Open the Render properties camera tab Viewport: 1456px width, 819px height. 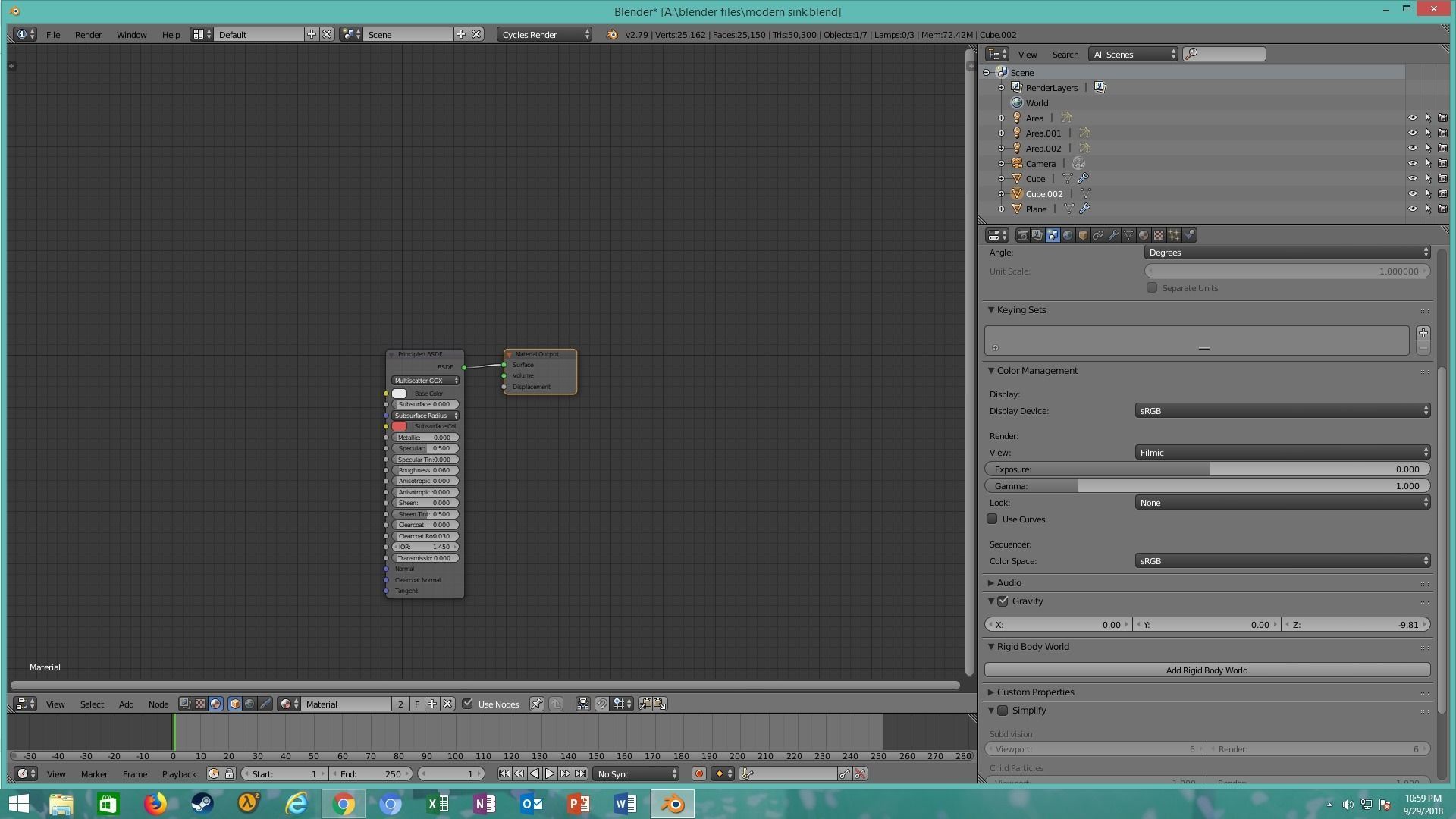tap(1022, 235)
